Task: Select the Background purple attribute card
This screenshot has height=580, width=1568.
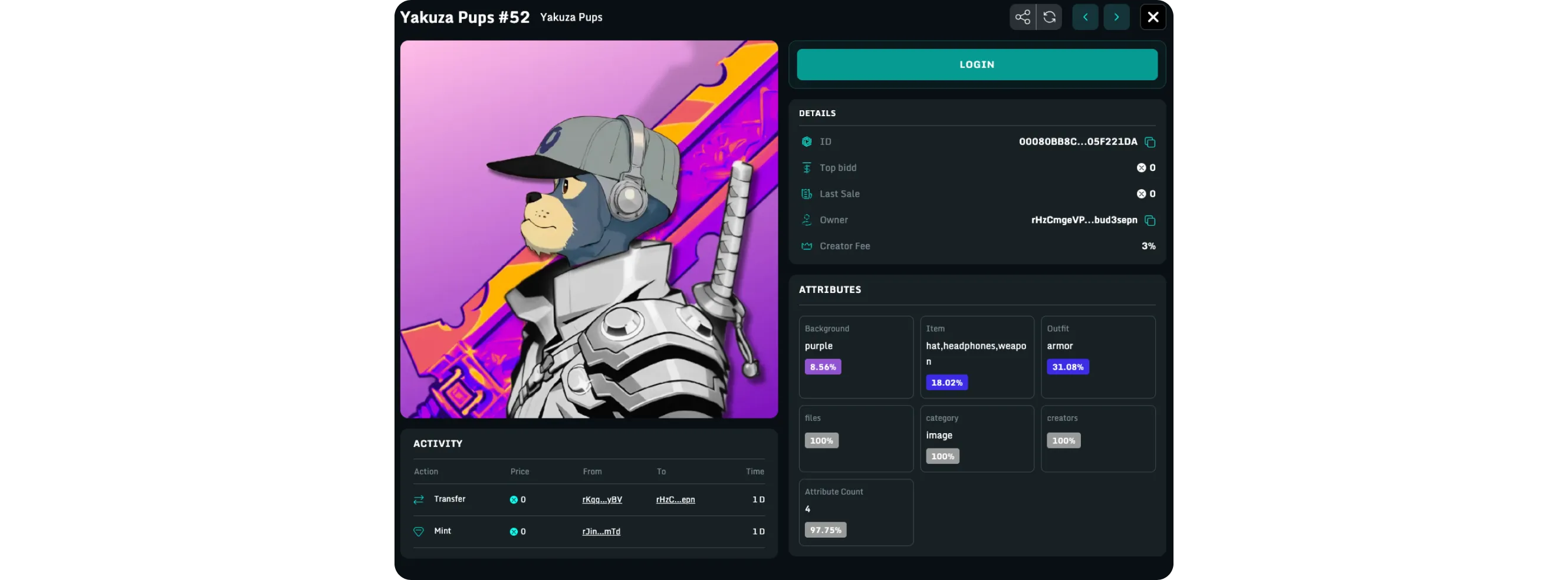Action: coord(855,357)
